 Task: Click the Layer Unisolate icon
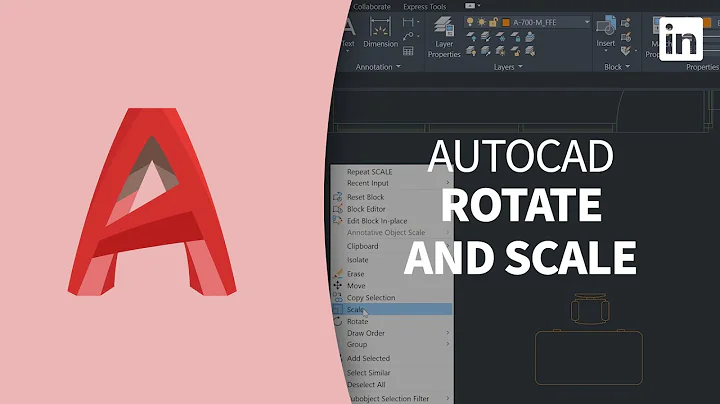click(x=485, y=51)
